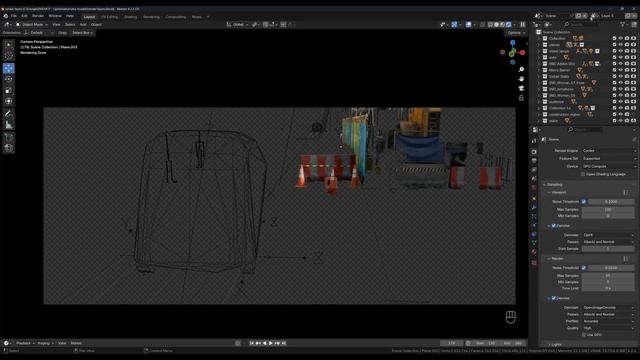Select the Select Box tool in toolbar
The image size is (640, 360).
coord(9,44)
